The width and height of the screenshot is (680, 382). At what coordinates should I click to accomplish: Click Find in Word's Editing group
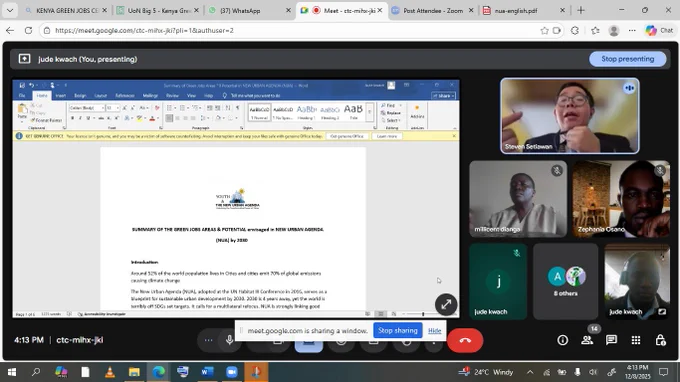pos(389,105)
